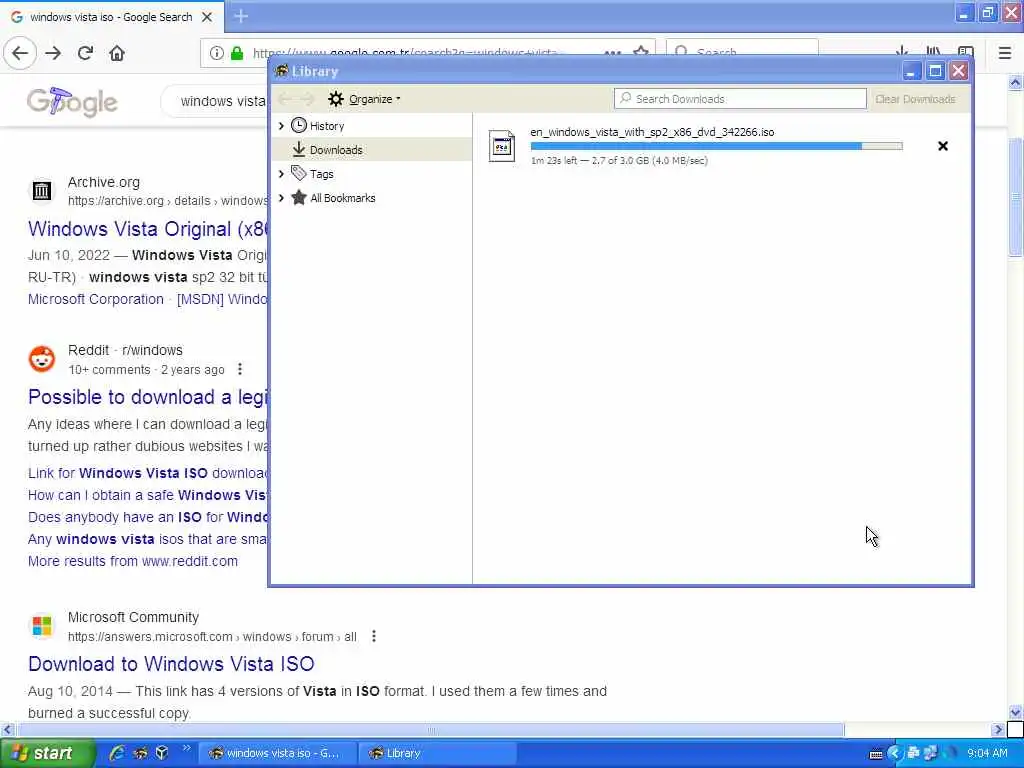Expand the All Bookmarks tree item
The height and width of the screenshot is (768, 1024).
(281, 198)
